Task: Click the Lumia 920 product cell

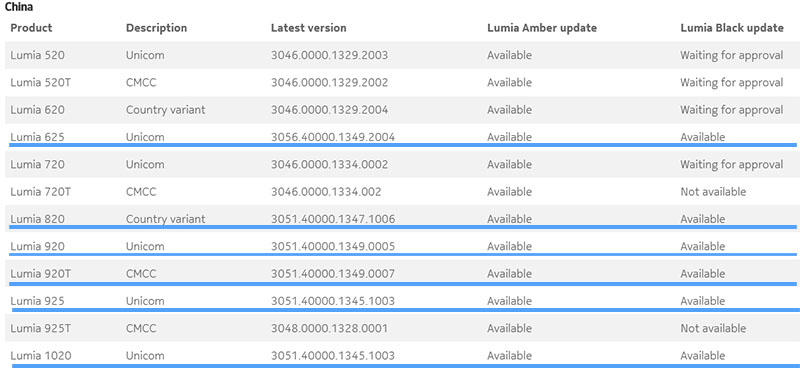Action: [38, 246]
